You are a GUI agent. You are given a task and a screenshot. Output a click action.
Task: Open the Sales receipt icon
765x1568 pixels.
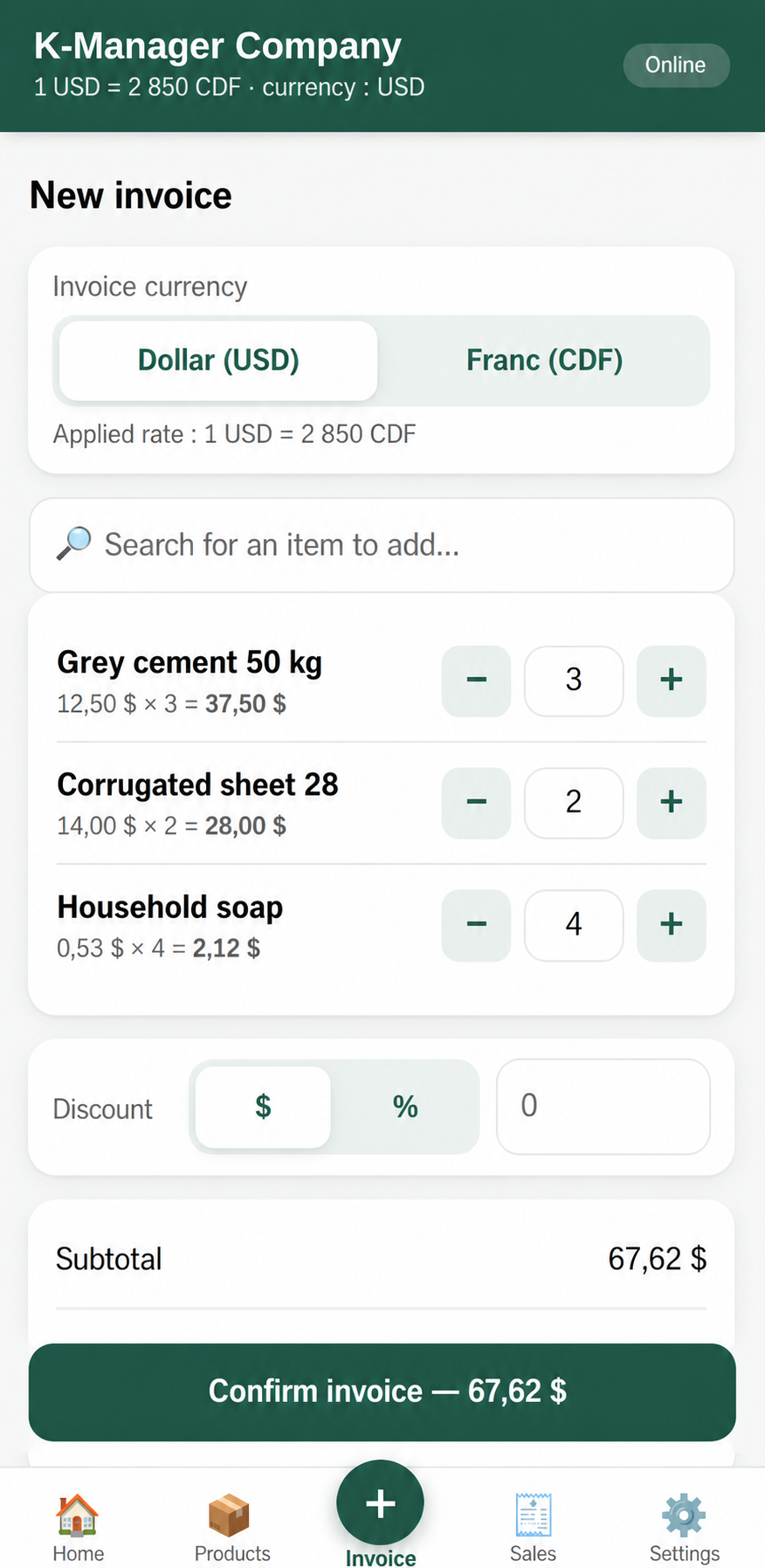[533, 1515]
